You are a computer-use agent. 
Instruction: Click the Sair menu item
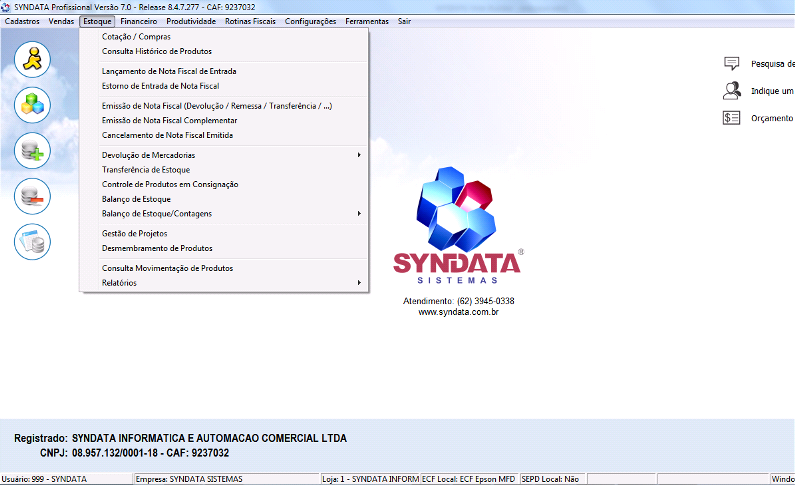[404, 21]
